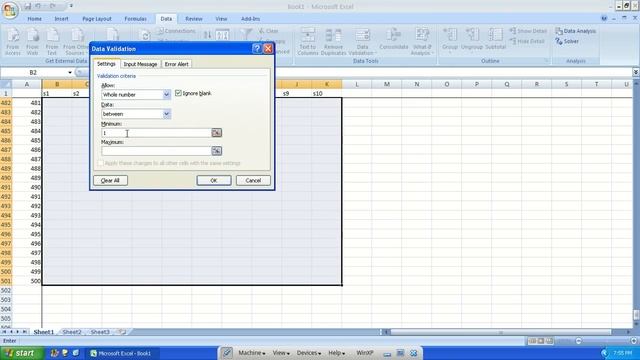Screen dimensions: 640x360
Task: Click Undo in Quick Access Toolbar
Action: click(38, 6)
